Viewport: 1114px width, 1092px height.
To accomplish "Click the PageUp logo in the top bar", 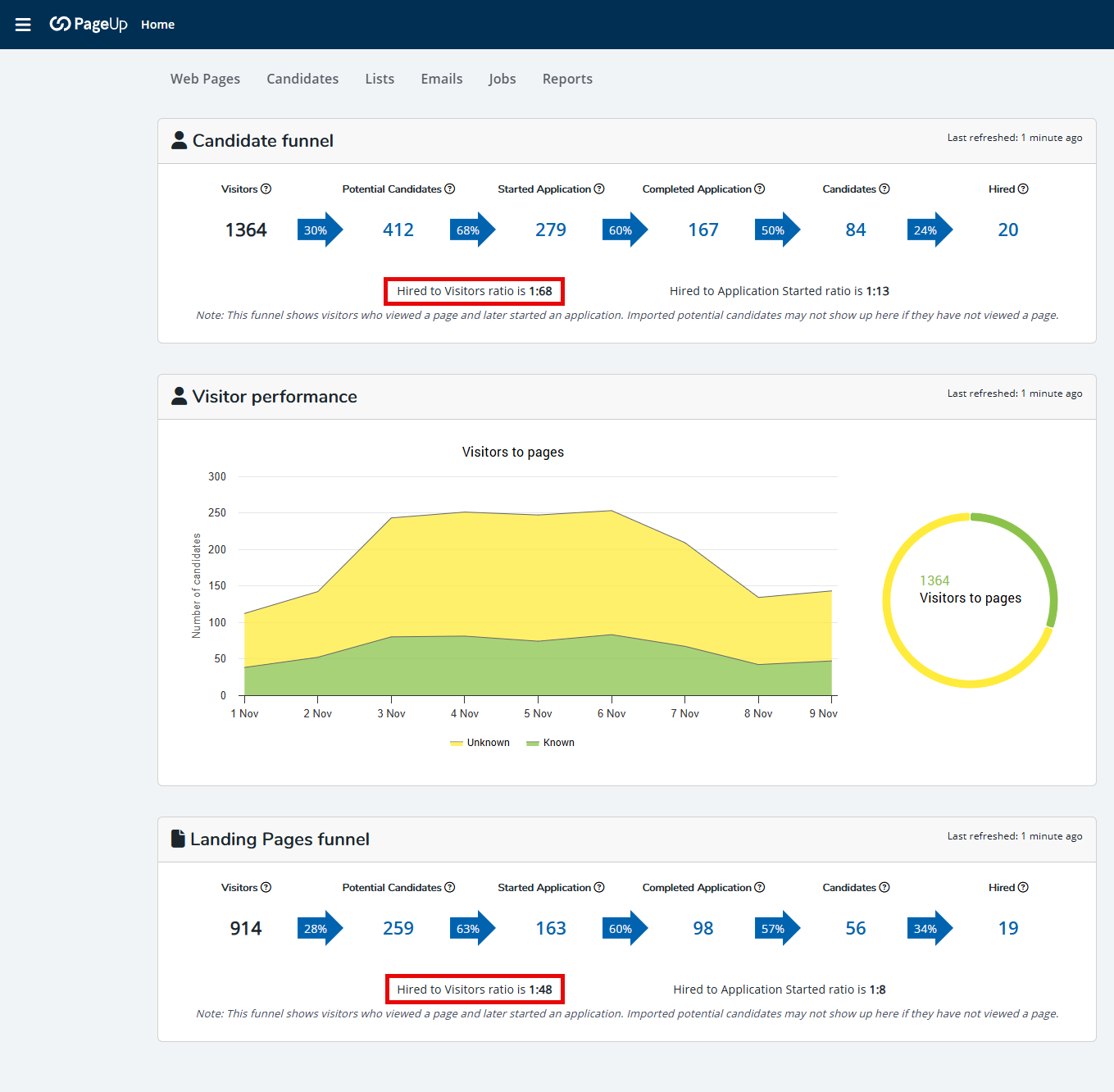I will point(89,24).
